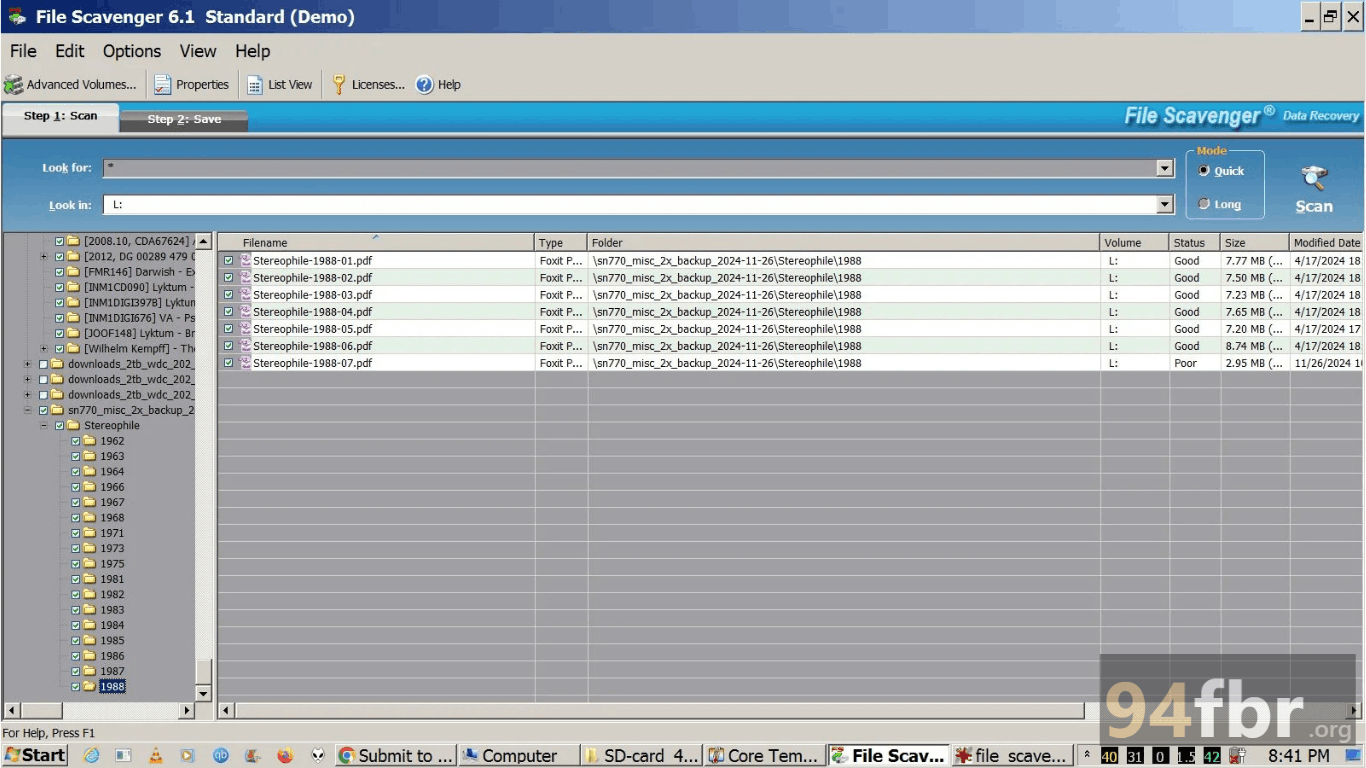The image size is (1366, 768).
Task: Open Firefox from the quick launch bar
Action: pos(285,756)
